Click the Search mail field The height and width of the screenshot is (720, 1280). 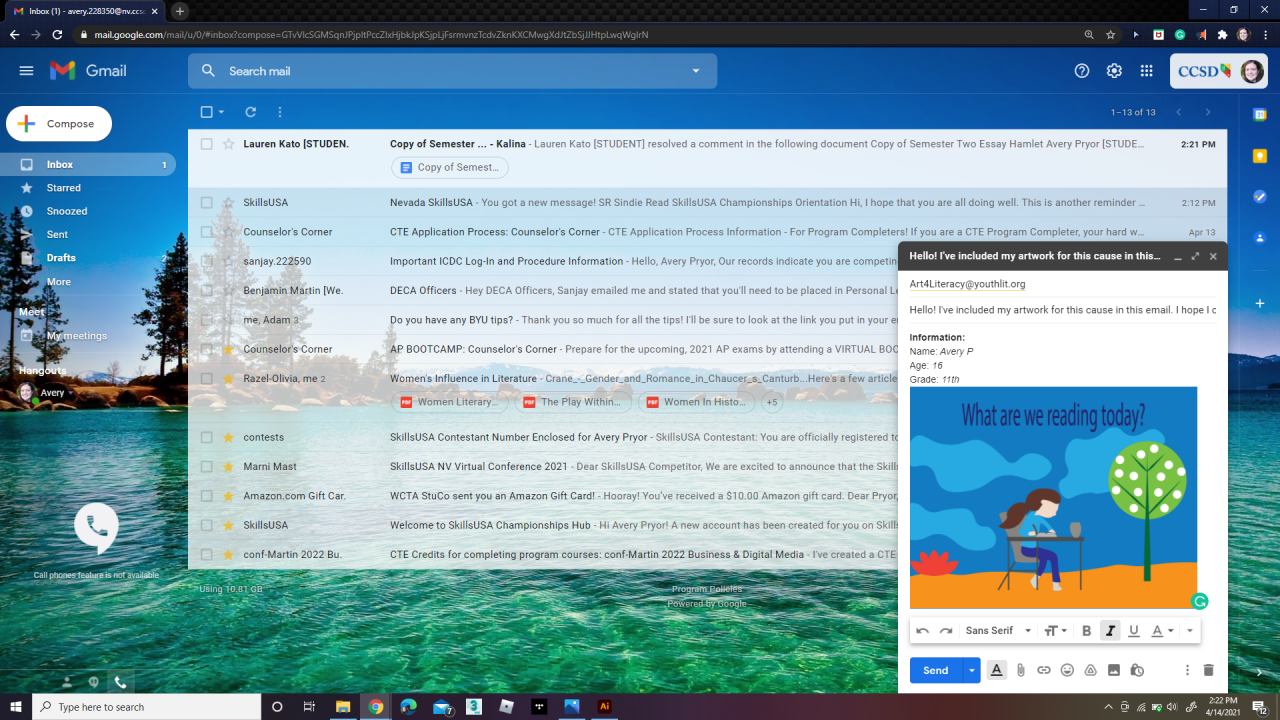pyautogui.click(x=452, y=71)
